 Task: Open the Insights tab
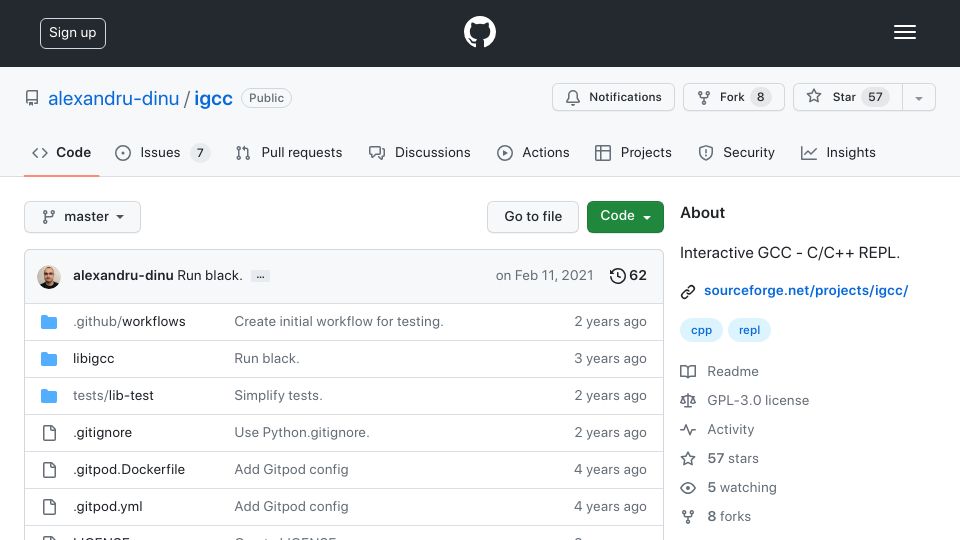point(838,152)
